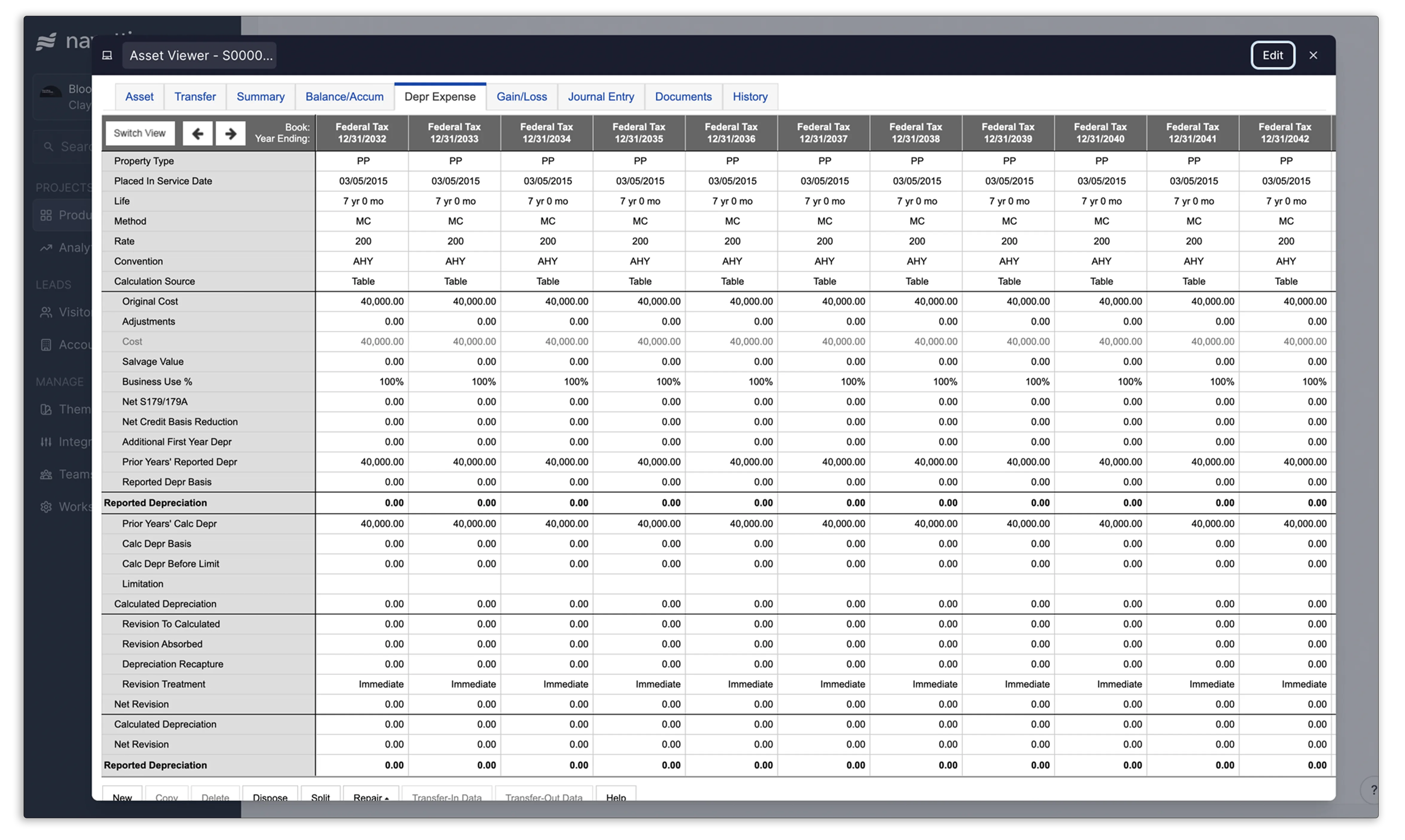This screenshot has height=840, width=1405.
Task: Click the Themes sidebar icon
Action: click(x=46, y=409)
